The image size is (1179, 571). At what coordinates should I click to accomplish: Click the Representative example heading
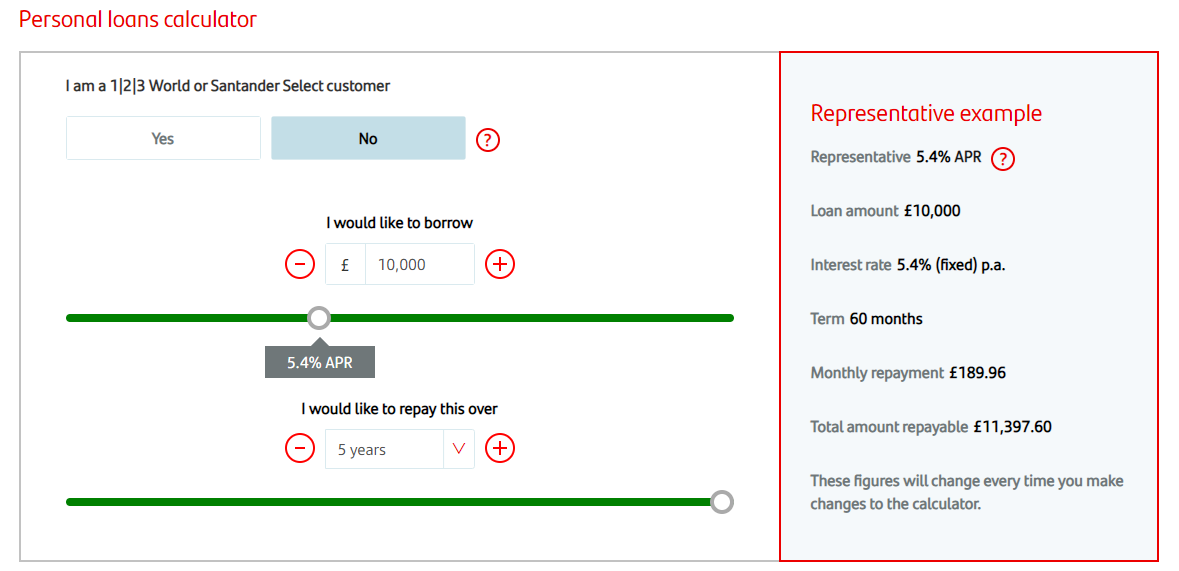926,113
